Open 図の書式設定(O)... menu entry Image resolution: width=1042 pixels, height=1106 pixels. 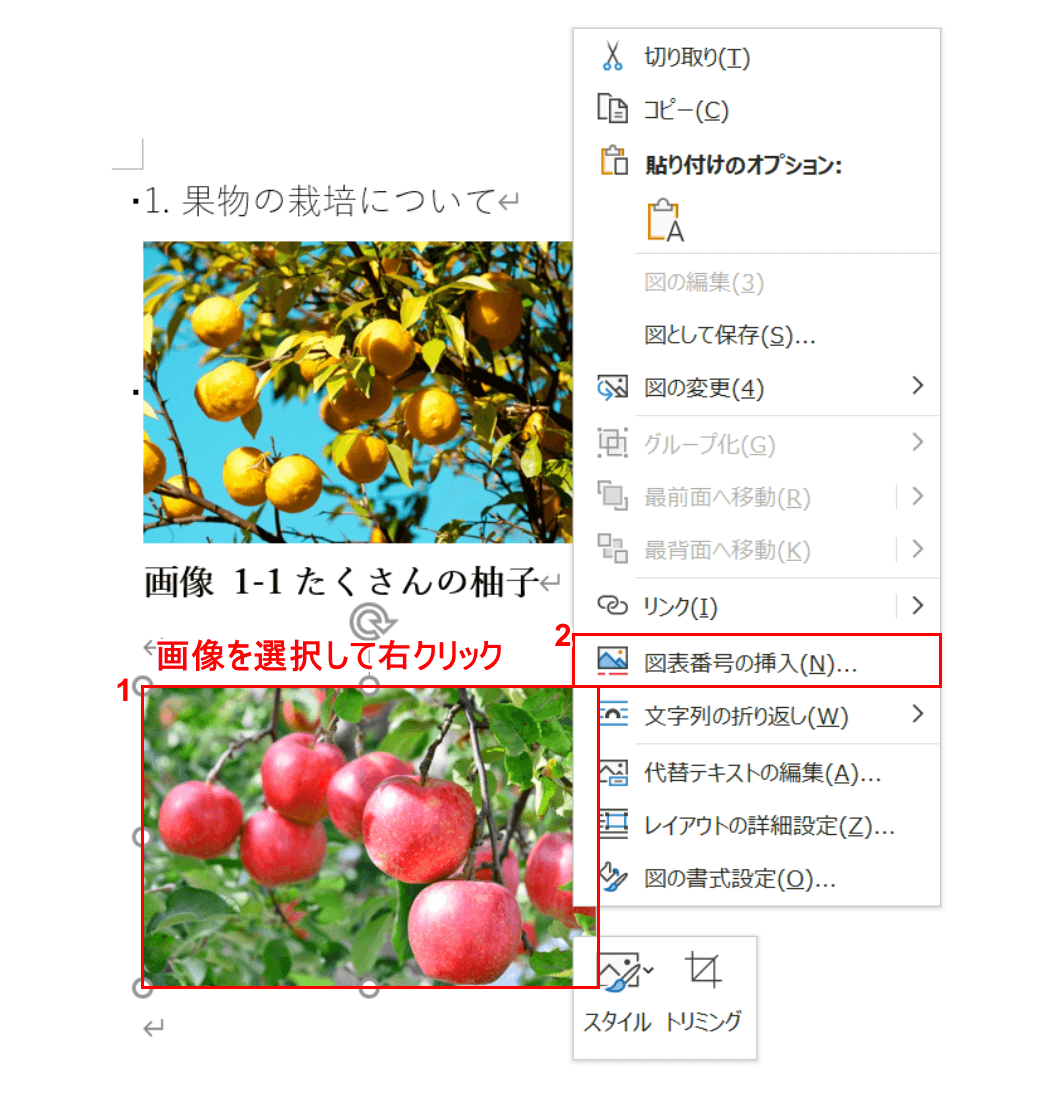click(x=756, y=878)
